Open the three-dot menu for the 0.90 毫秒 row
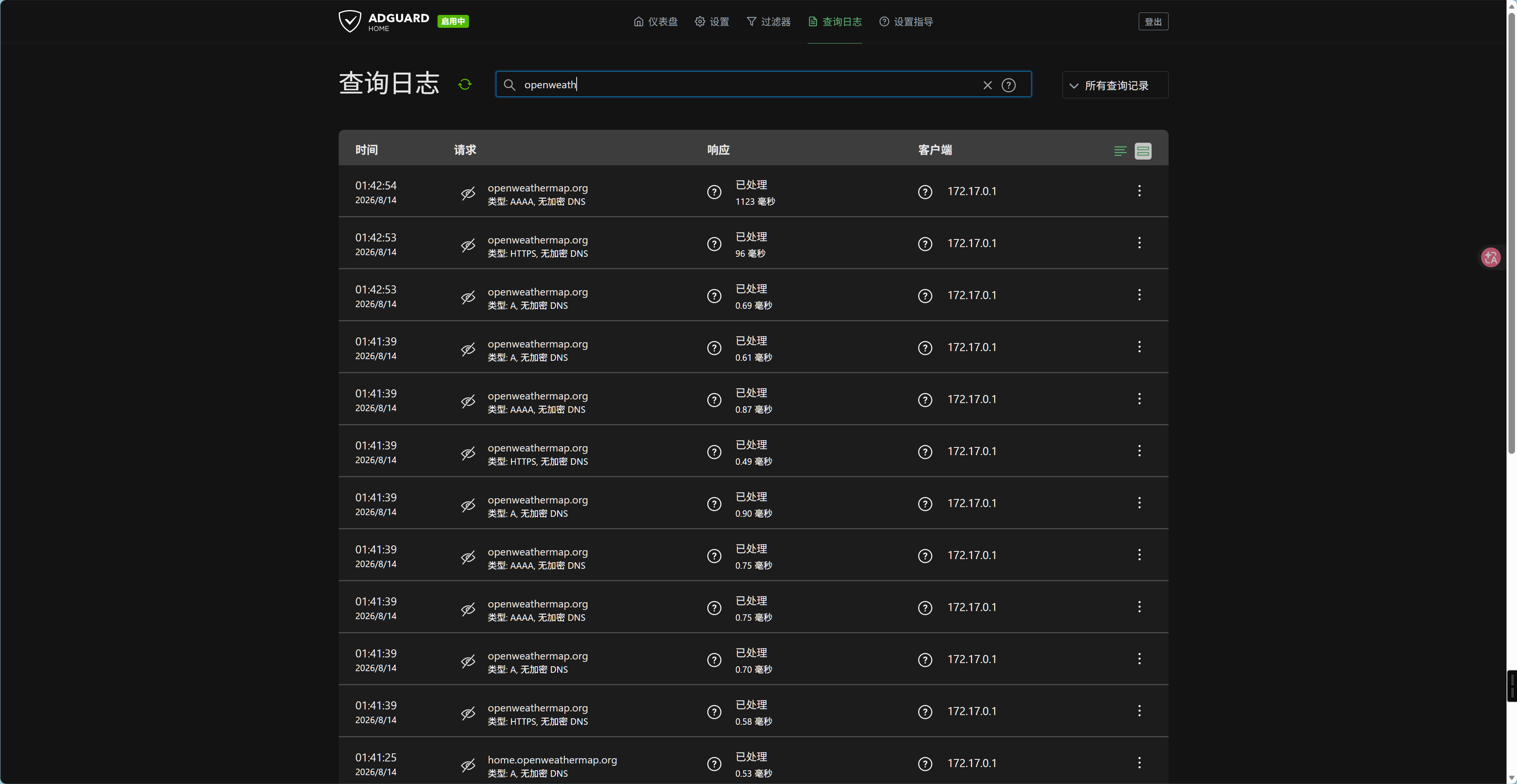Screen dimensions: 1517x784 point(1139,503)
